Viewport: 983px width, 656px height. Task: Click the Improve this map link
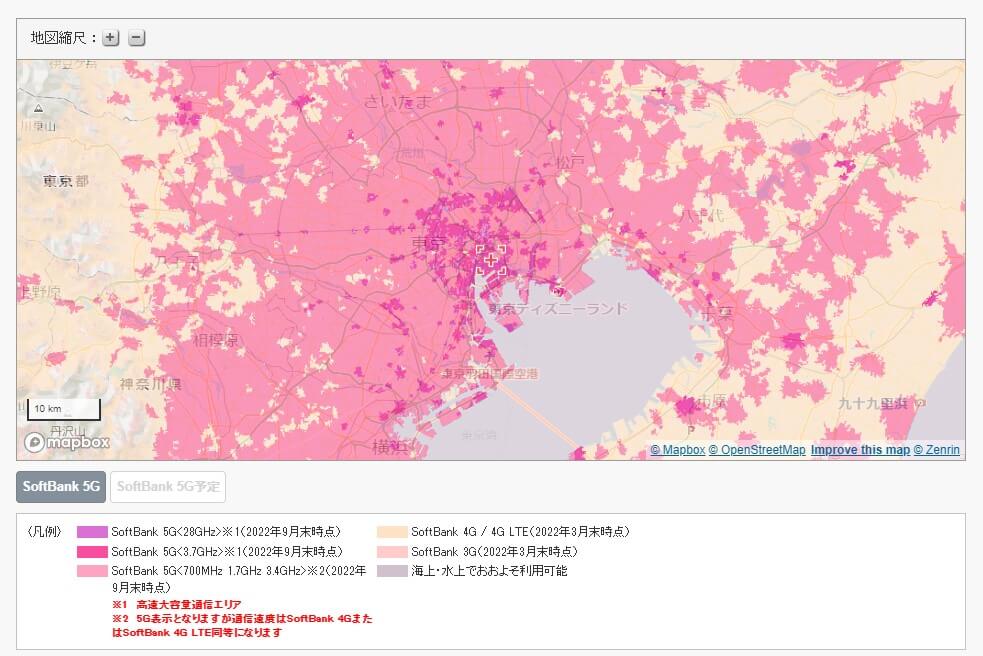[860, 450]
